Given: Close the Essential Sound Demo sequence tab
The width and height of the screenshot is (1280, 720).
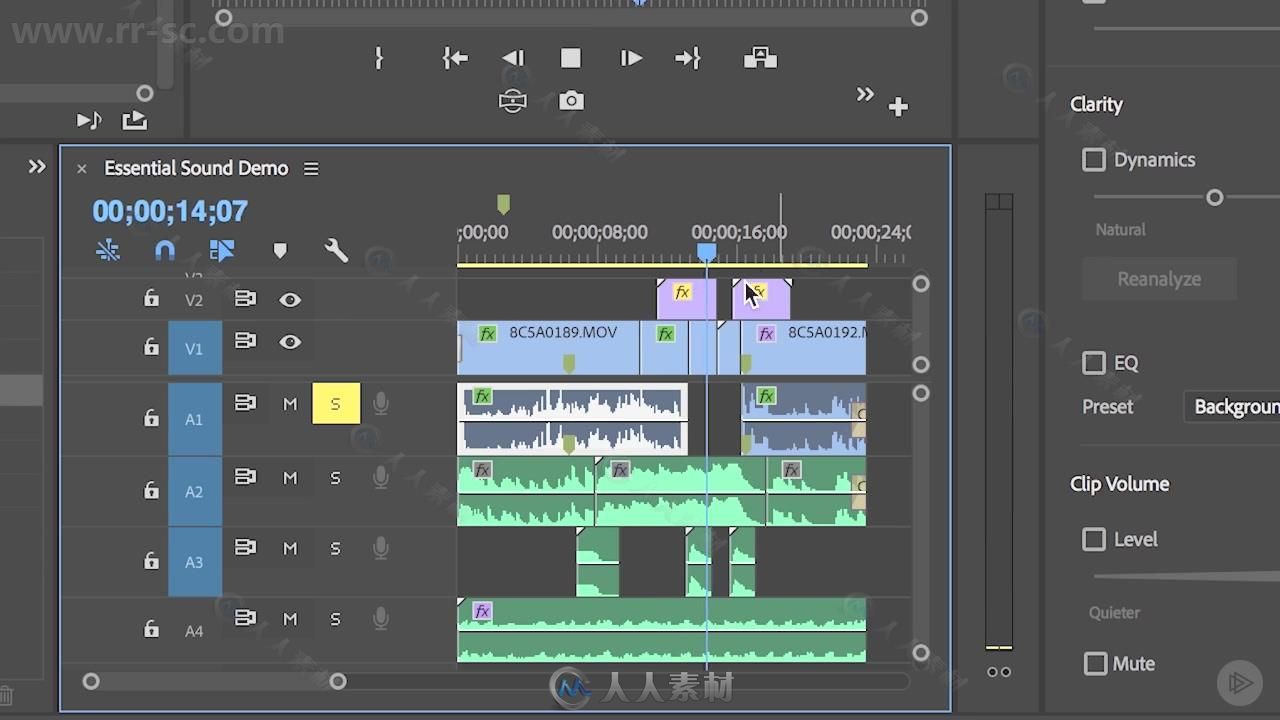Looking at the screenshot, I should click(x=82, y=169).
